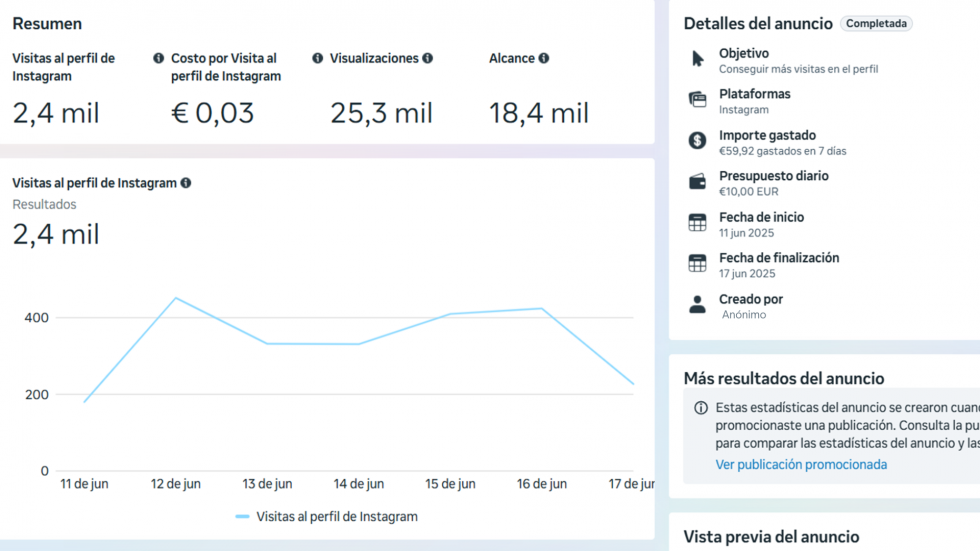Click '€59,92 gastados en 7 días' text
Screen dimensions: 980x551
point(782,151)
